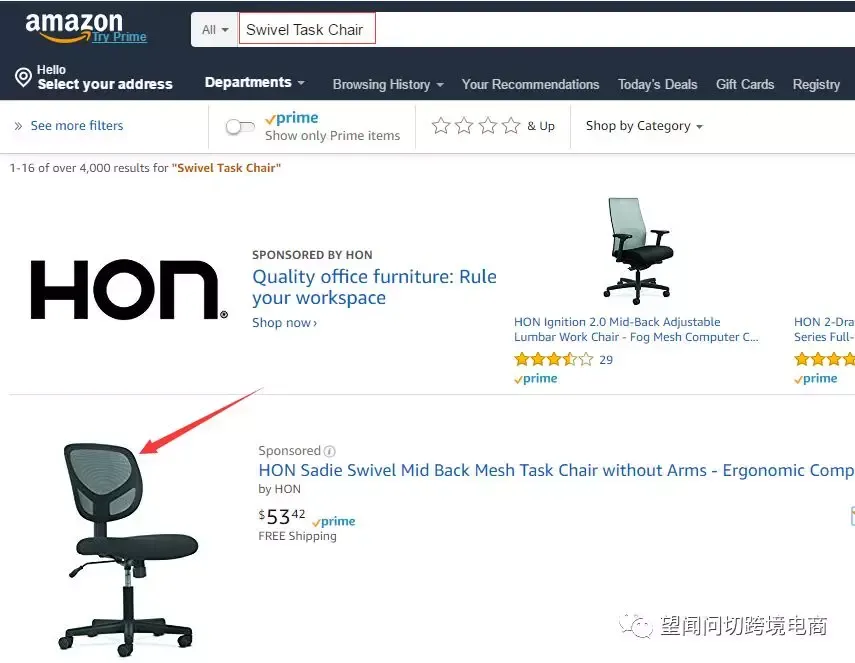Expand the Departments menu

pos(254,82)
